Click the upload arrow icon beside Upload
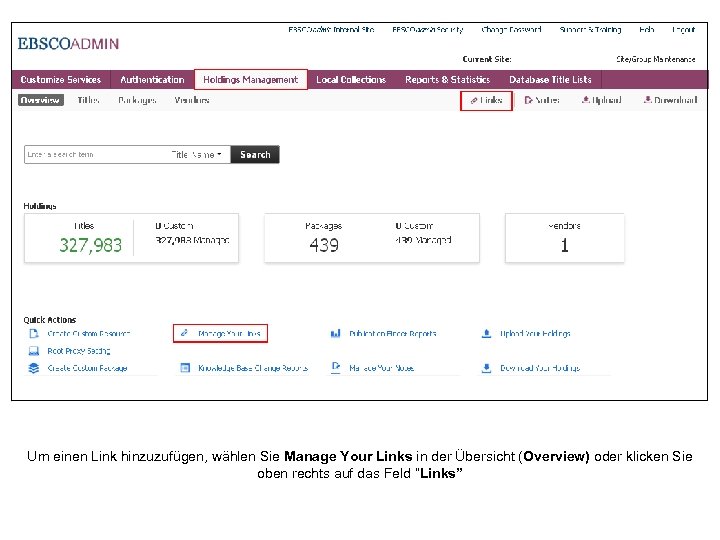The height and width of the screenshot is (540, 720). [585, 100]
